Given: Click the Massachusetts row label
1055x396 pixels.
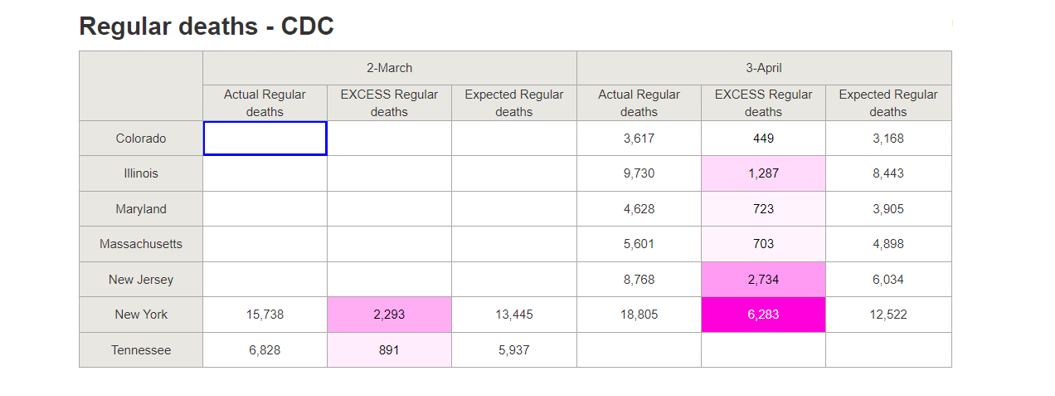Looking at the screenshot, I should pyautogui.click(x=141, y=244).
